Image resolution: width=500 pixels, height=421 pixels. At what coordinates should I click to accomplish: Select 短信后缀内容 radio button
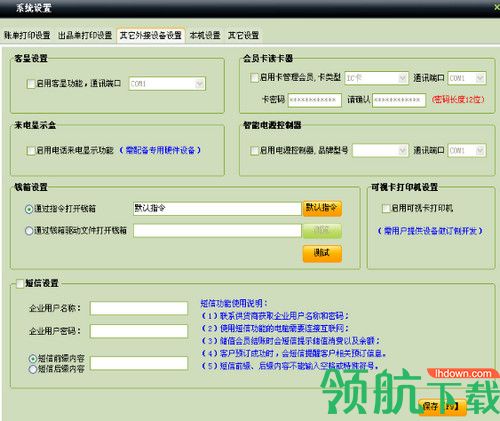[x=32, y=369]
